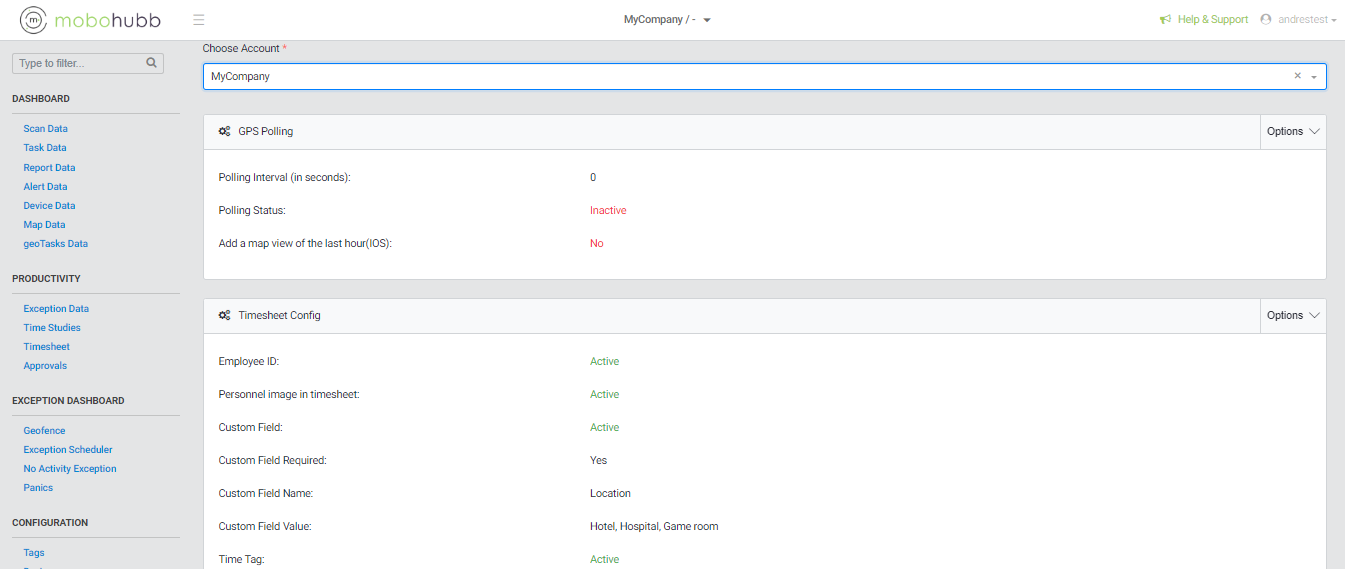1345x569 pixels.
Task: Focus the Type to filter field
Action: click(78, 63)
